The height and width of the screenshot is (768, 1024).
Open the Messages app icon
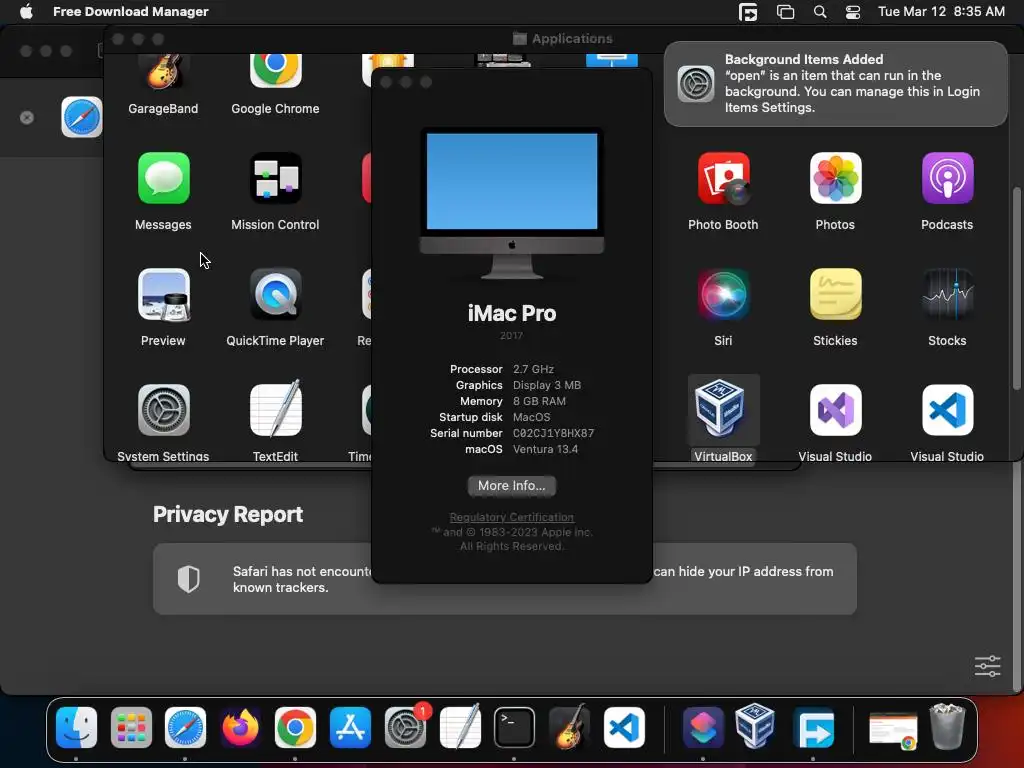coord(163,178)
